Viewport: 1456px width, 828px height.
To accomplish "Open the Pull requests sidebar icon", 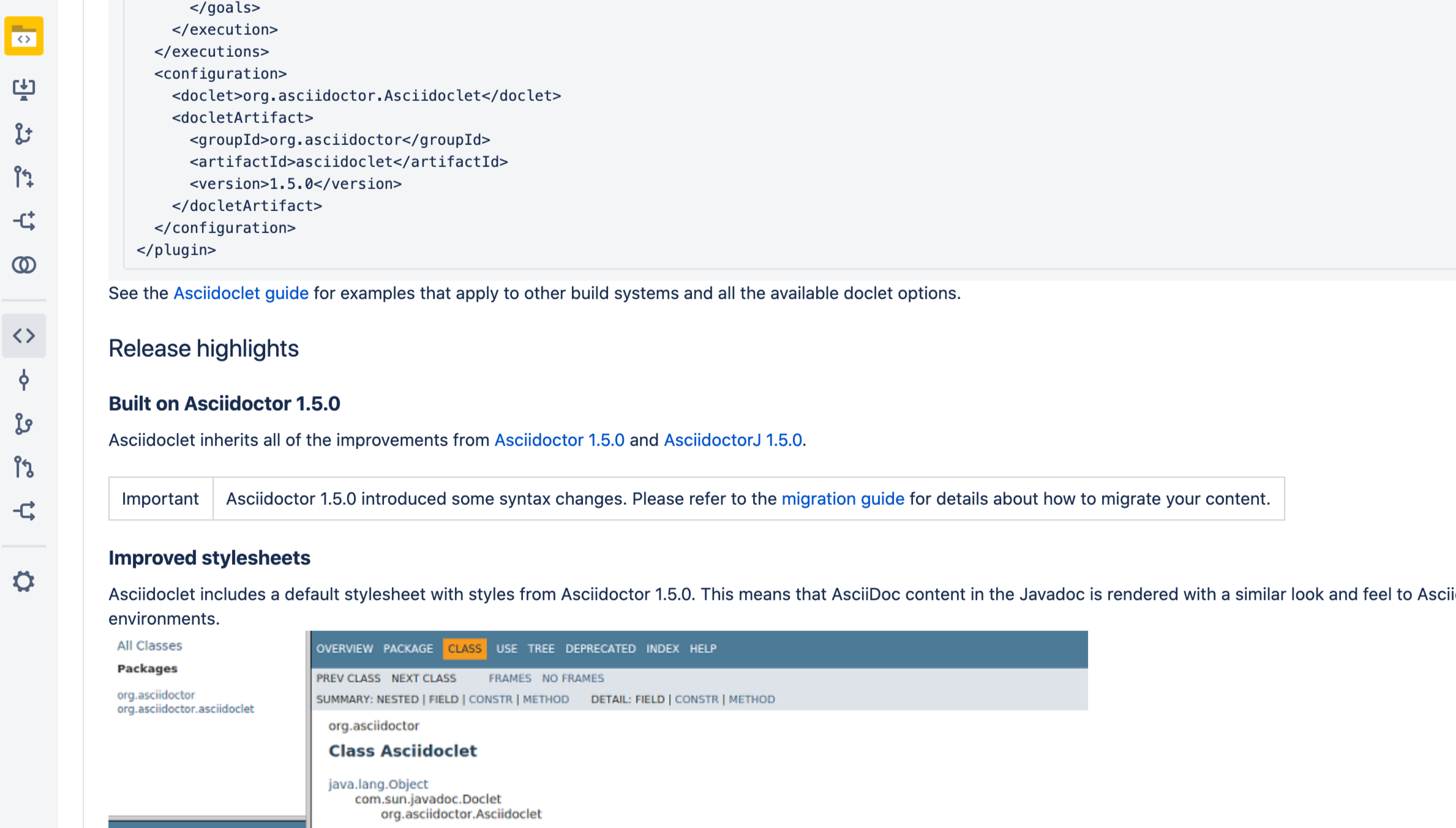I will 24,468.
